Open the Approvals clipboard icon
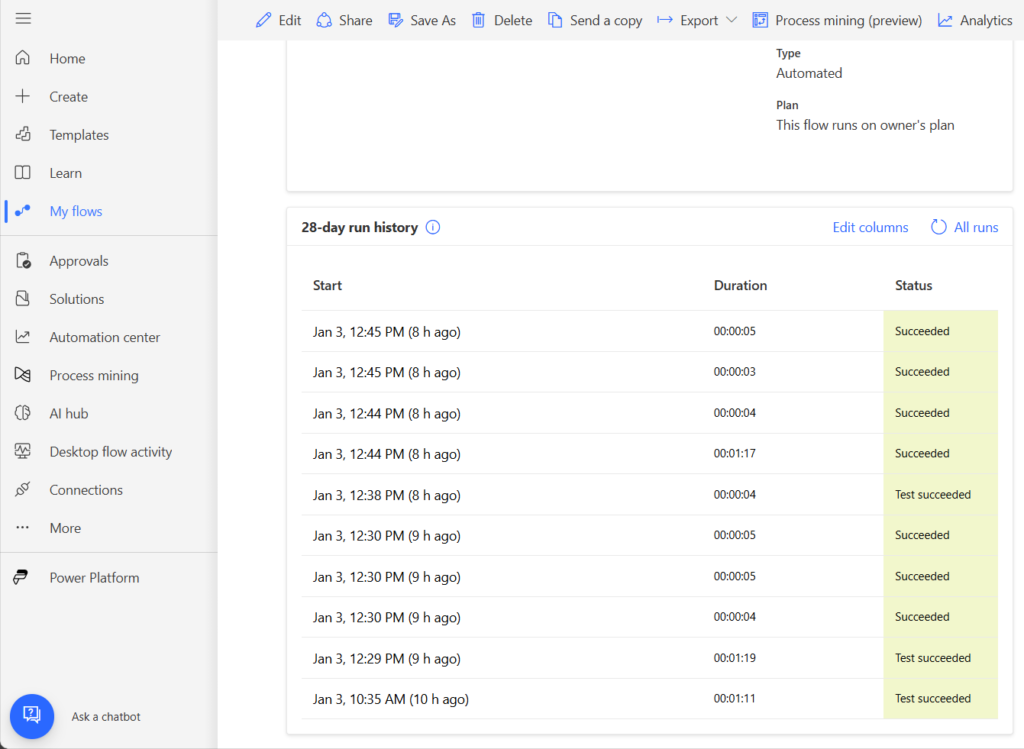Viewport: 1024px width, 749px height. click(x=23, y=261)
